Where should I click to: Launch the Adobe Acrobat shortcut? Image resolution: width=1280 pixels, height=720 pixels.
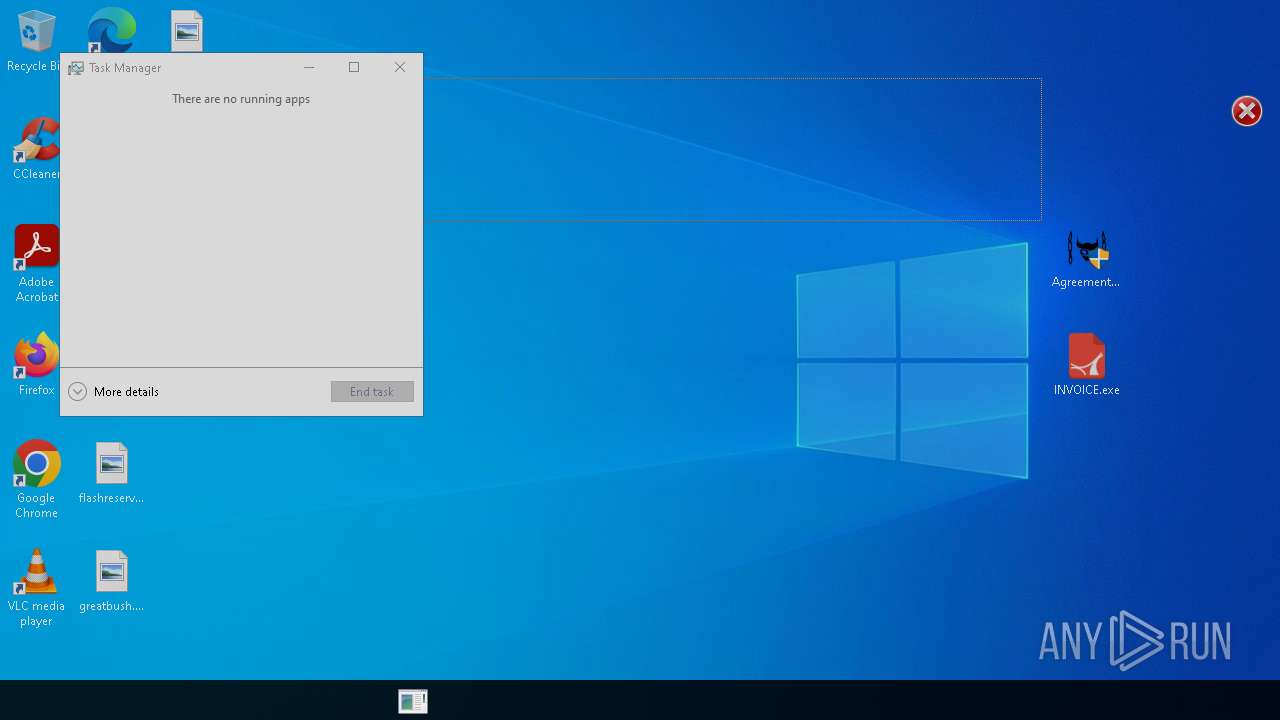click(x=36, y=264)
